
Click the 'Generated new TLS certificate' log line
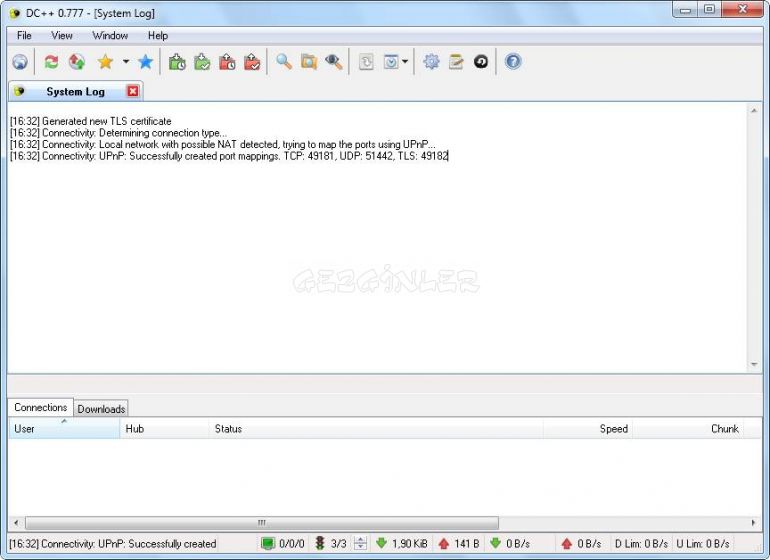[91, 121]
